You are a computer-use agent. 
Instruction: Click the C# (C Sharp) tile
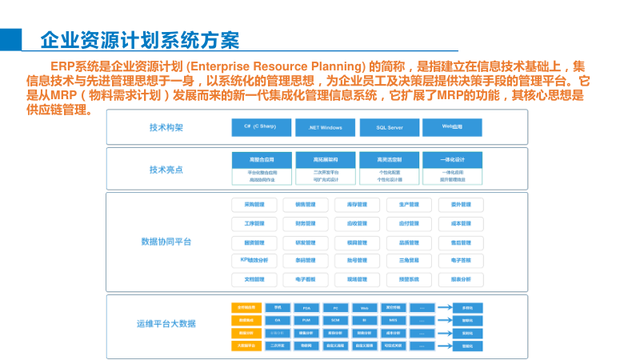click(x=261, y=127)
